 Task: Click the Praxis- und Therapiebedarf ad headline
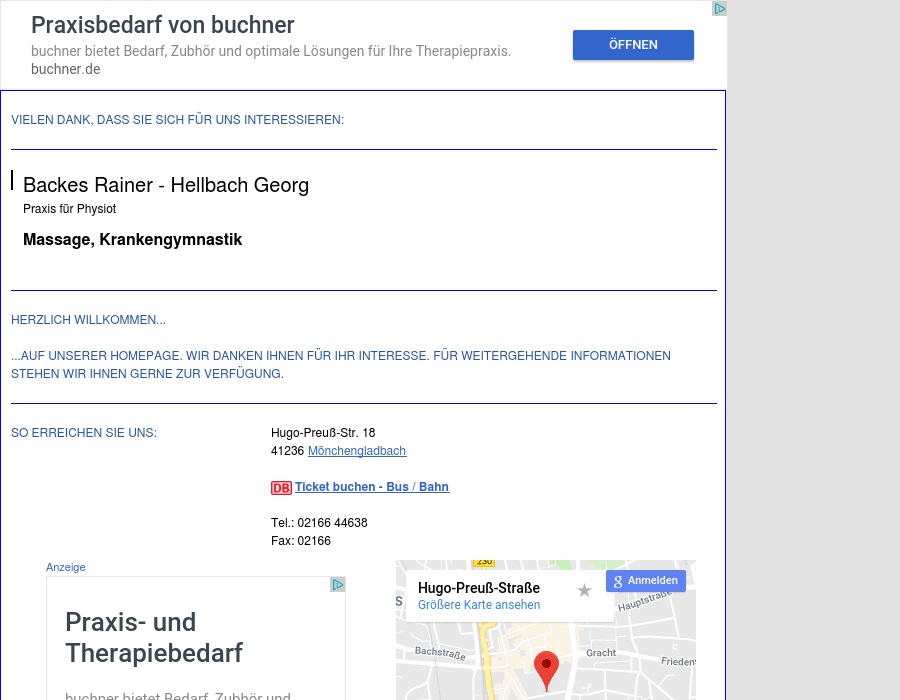[154, 637]
